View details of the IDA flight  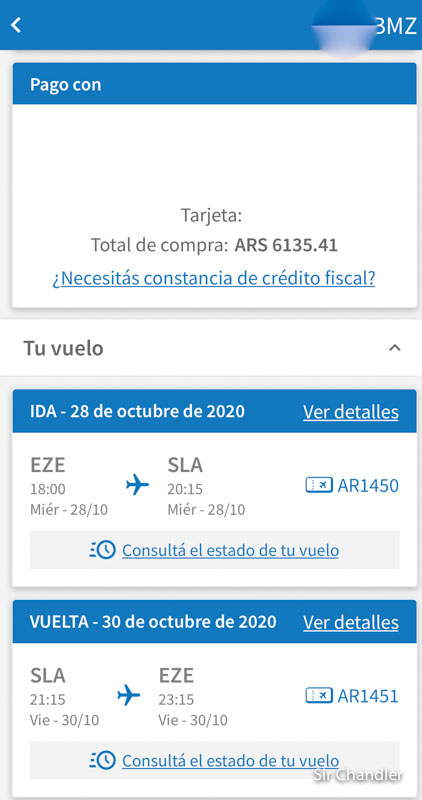coord(351,412)
